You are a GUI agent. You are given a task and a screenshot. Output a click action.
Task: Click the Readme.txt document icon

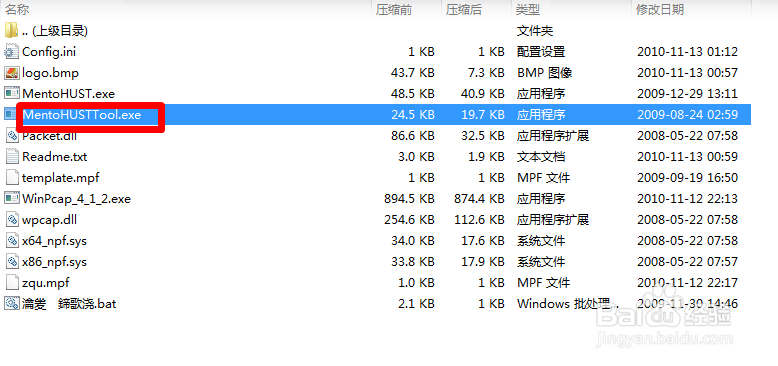[x=11, y=157]
